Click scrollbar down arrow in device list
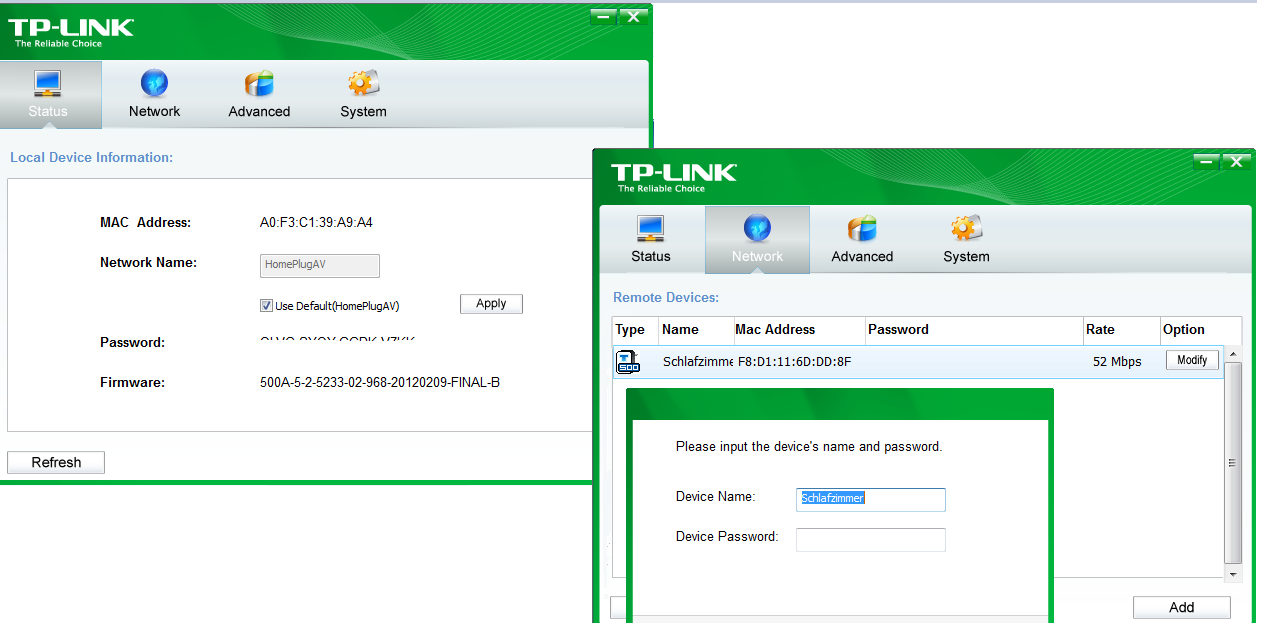The image size is (1267, 623). (x=1233, y=574)
